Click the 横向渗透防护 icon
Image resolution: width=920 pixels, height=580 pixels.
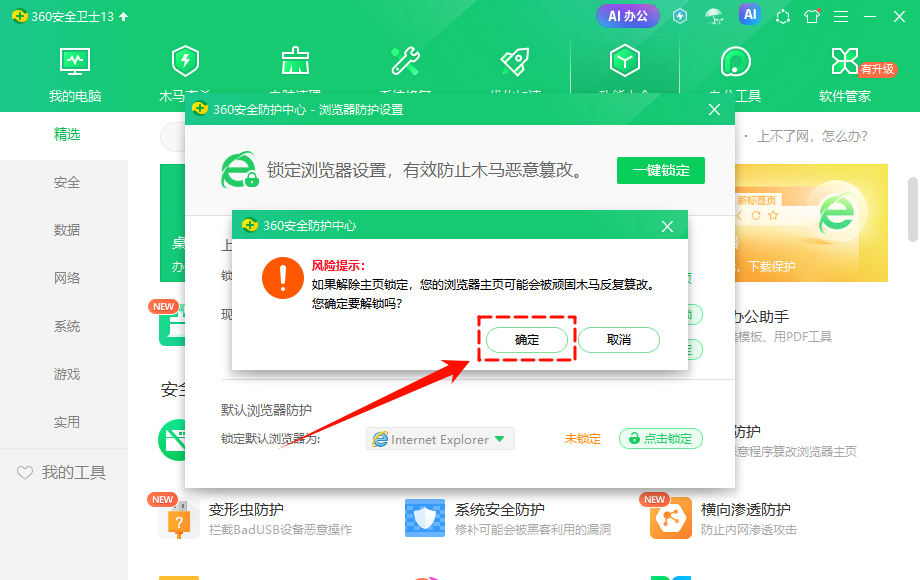pyautogui.click(x=669, y=518)
